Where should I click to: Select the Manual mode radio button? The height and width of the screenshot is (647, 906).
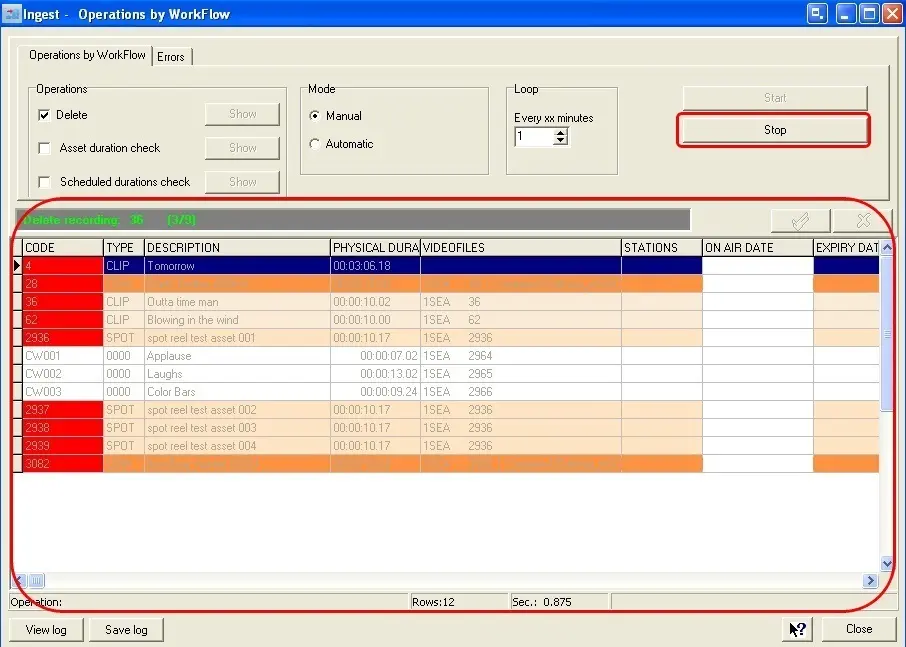point(315,116)
